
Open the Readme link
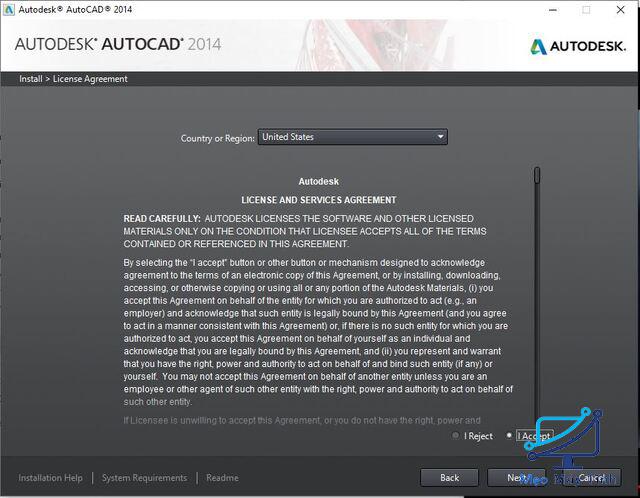(x=222, y=478)
